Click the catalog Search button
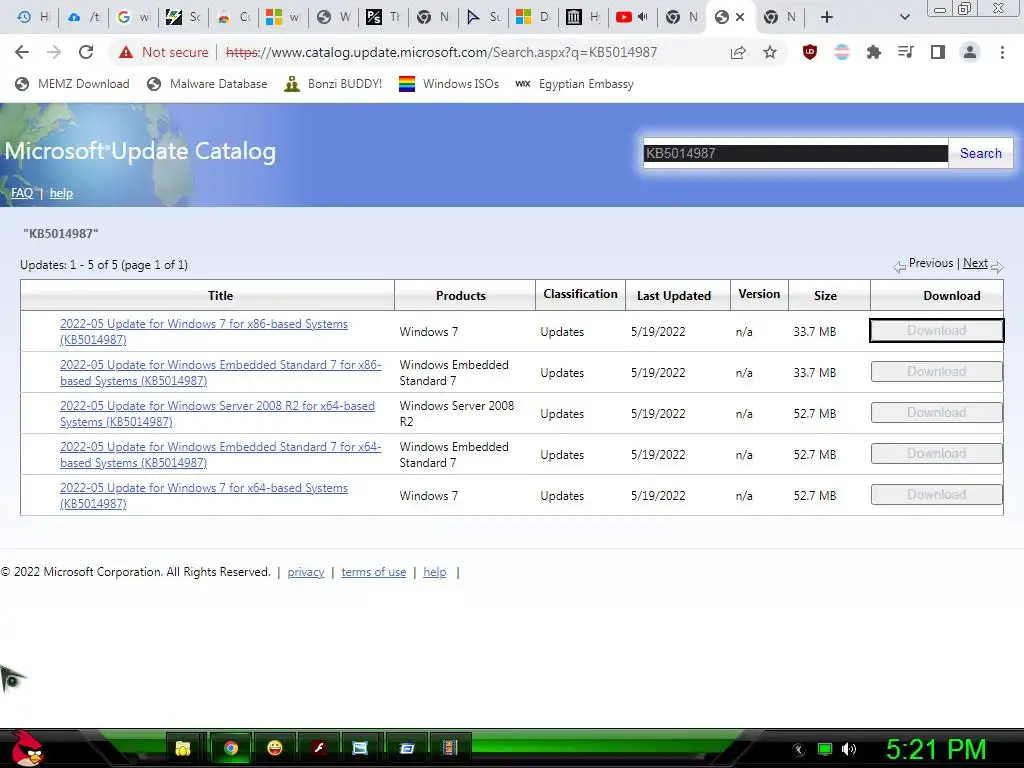Screen dimensions: 1024x768 [x=980, y=153]
